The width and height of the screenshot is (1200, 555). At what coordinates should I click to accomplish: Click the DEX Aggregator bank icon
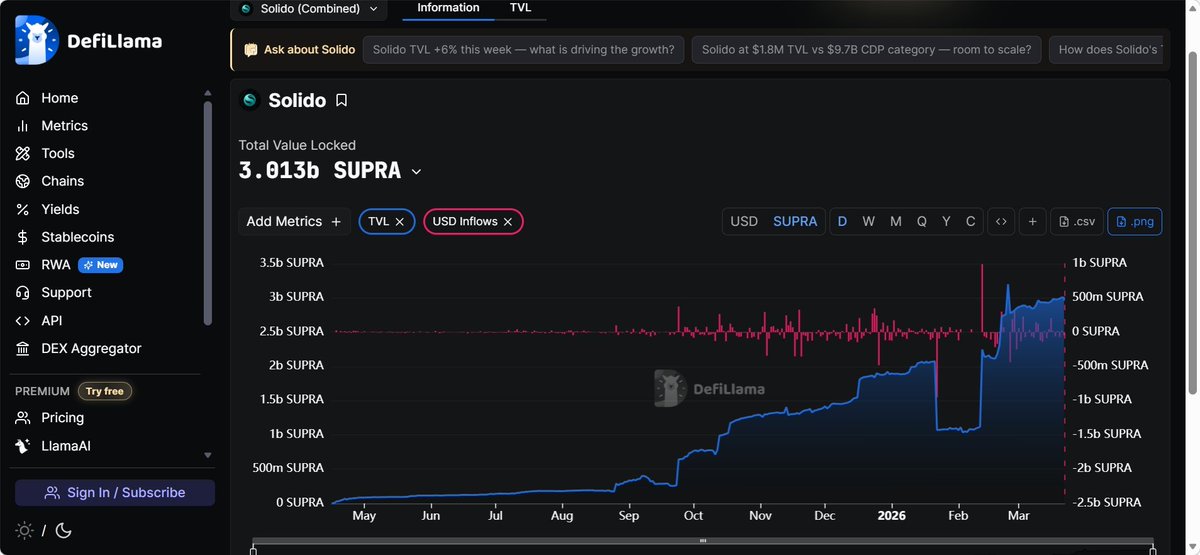click(23, 349)
